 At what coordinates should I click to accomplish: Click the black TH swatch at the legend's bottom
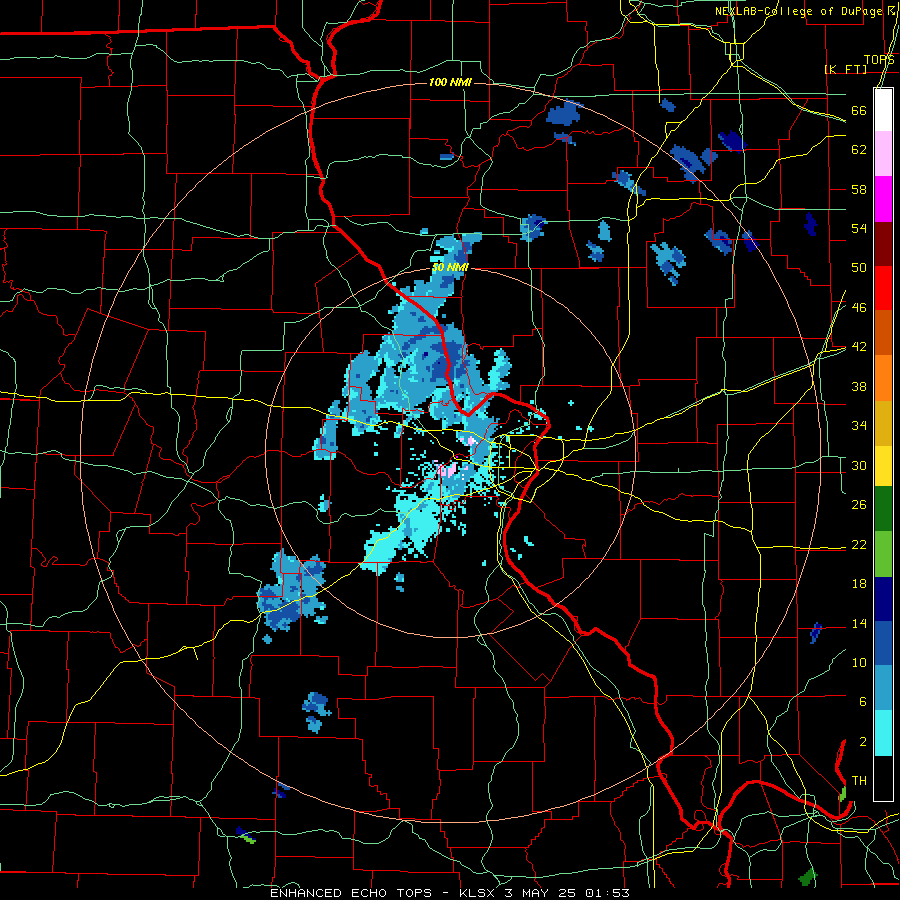pyautogui.click(x=883, y=778)
